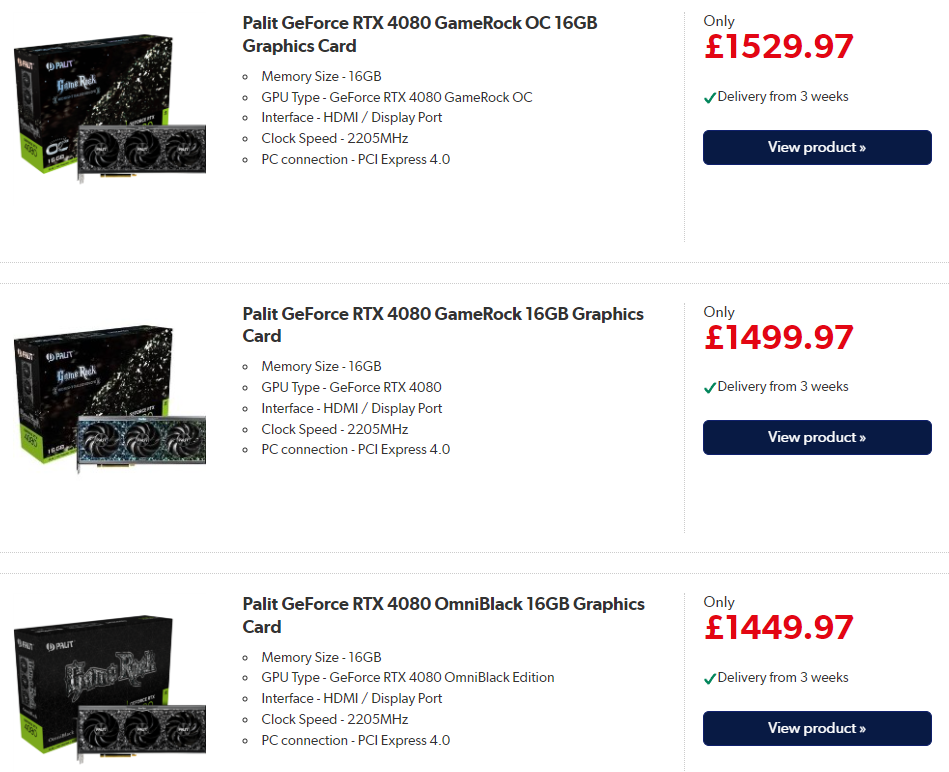Click the red £1499.97 price text
Image resolution: width=949 pixels, height=772 pixels.
(778, 337)
